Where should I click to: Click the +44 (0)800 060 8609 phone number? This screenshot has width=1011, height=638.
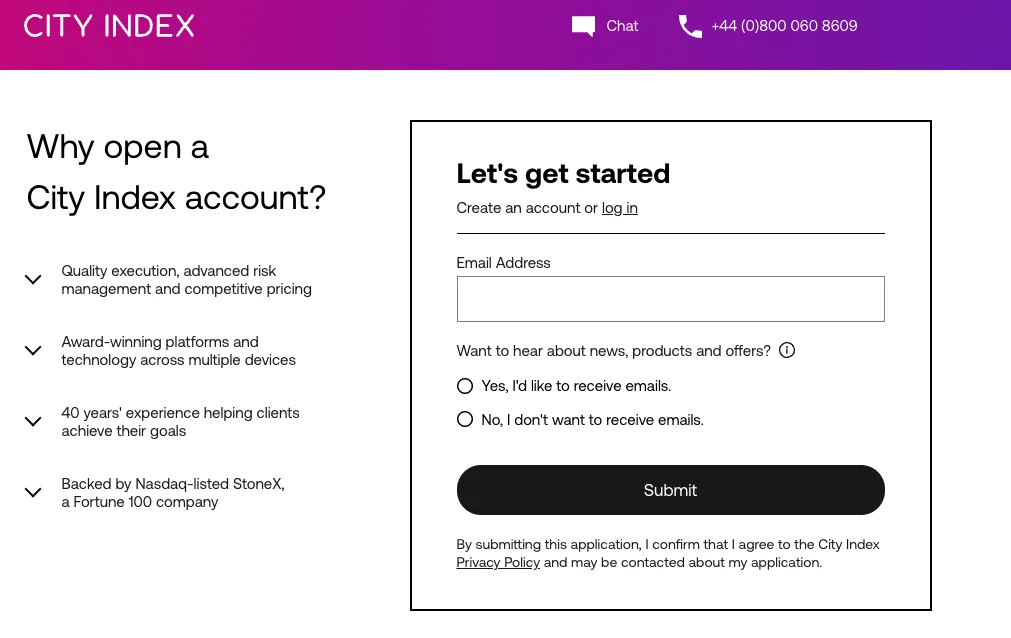784,26
